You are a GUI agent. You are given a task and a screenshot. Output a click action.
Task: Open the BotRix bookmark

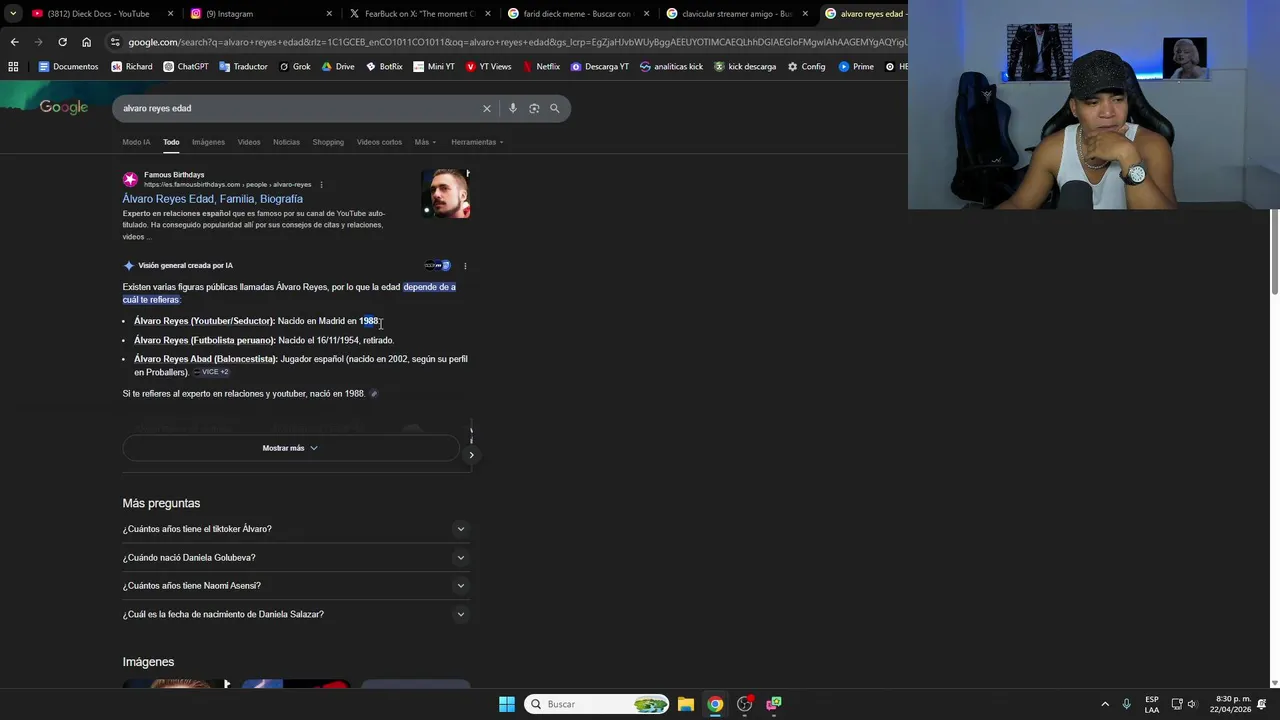(x=384, y=67)
